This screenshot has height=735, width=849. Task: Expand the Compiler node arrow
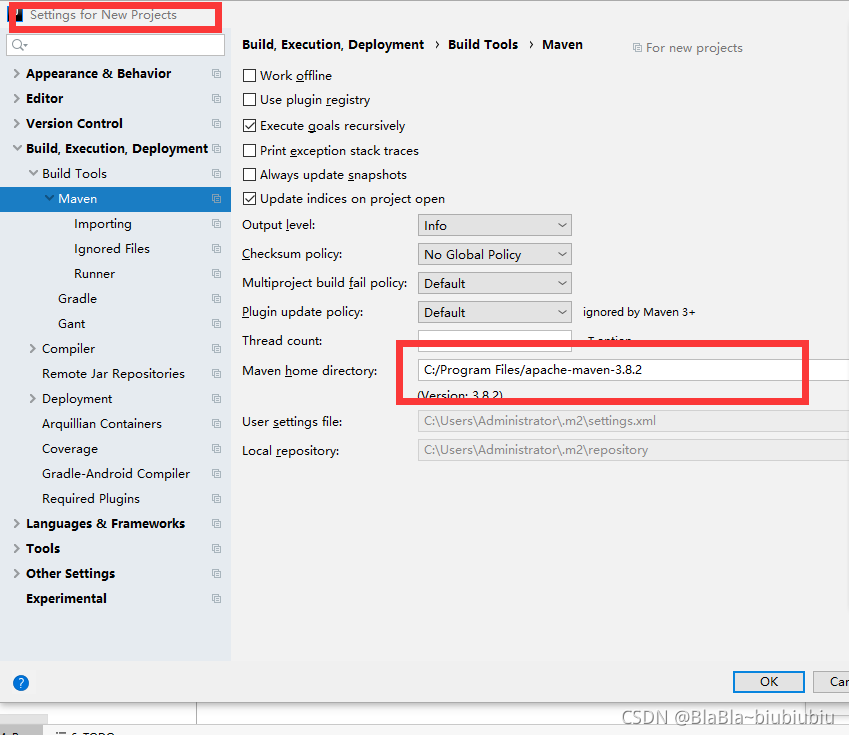[32, 349]
